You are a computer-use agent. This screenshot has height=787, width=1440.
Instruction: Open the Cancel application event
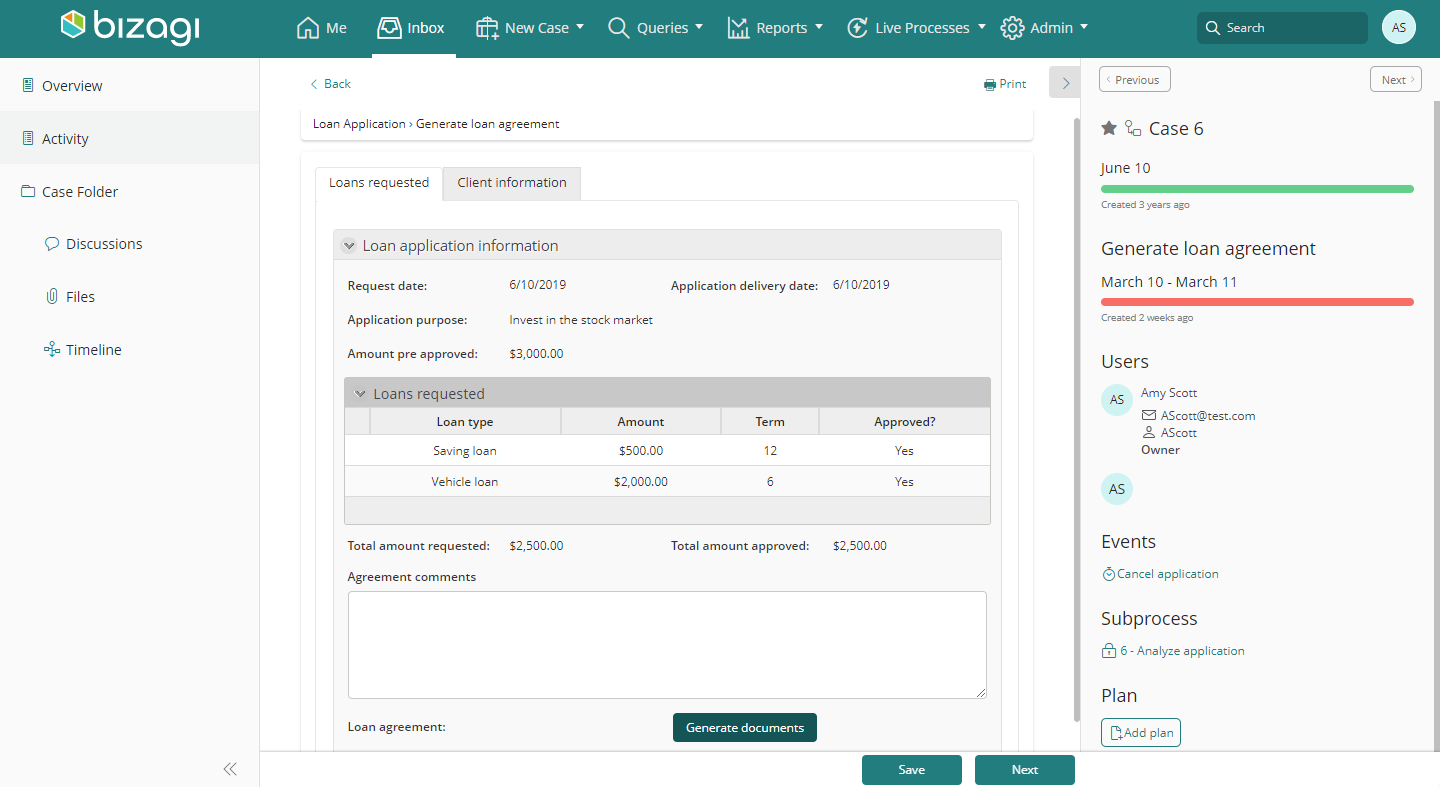click(1160, 574)
